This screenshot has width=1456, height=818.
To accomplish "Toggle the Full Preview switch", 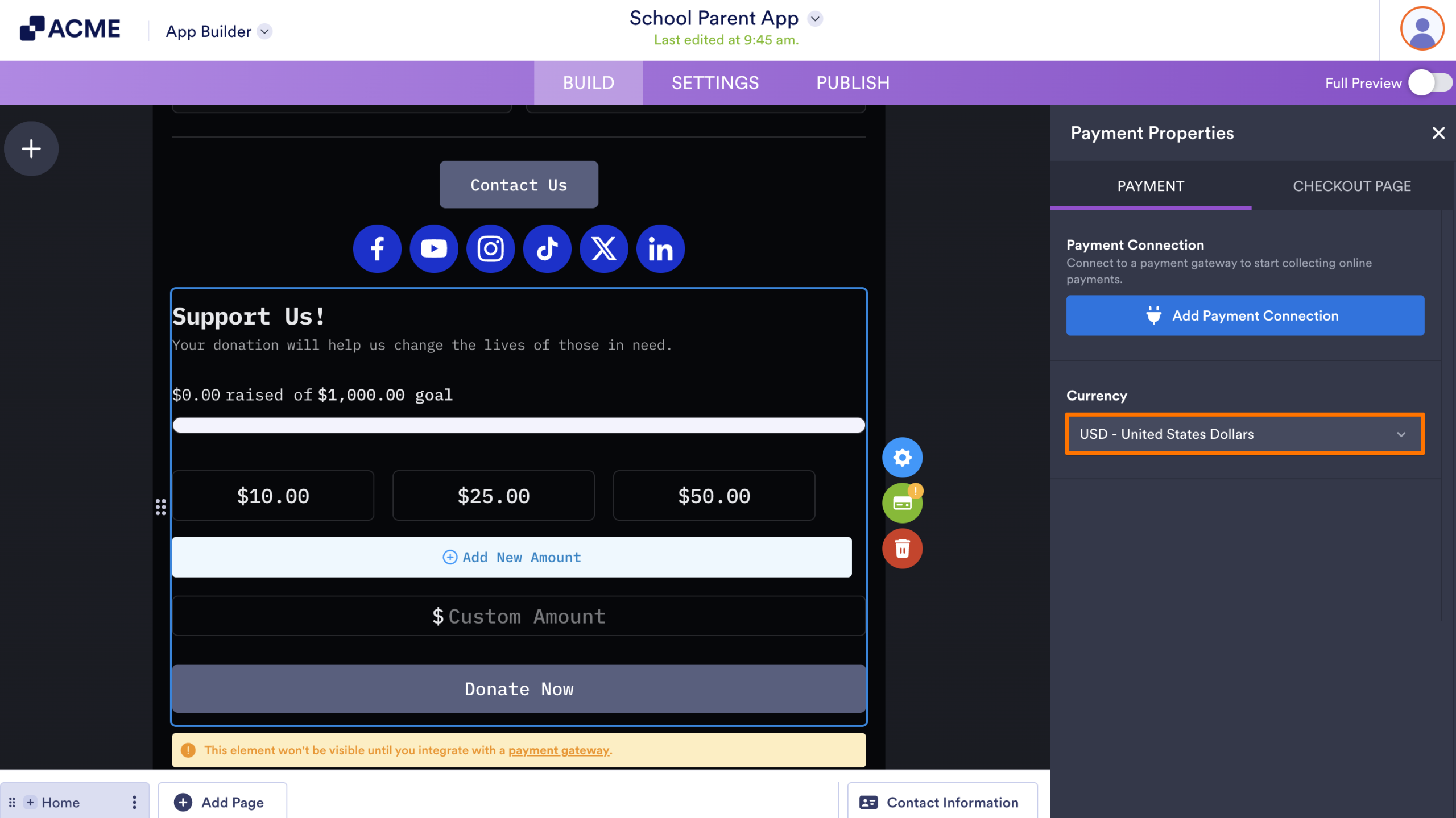I will (1430, 83).
